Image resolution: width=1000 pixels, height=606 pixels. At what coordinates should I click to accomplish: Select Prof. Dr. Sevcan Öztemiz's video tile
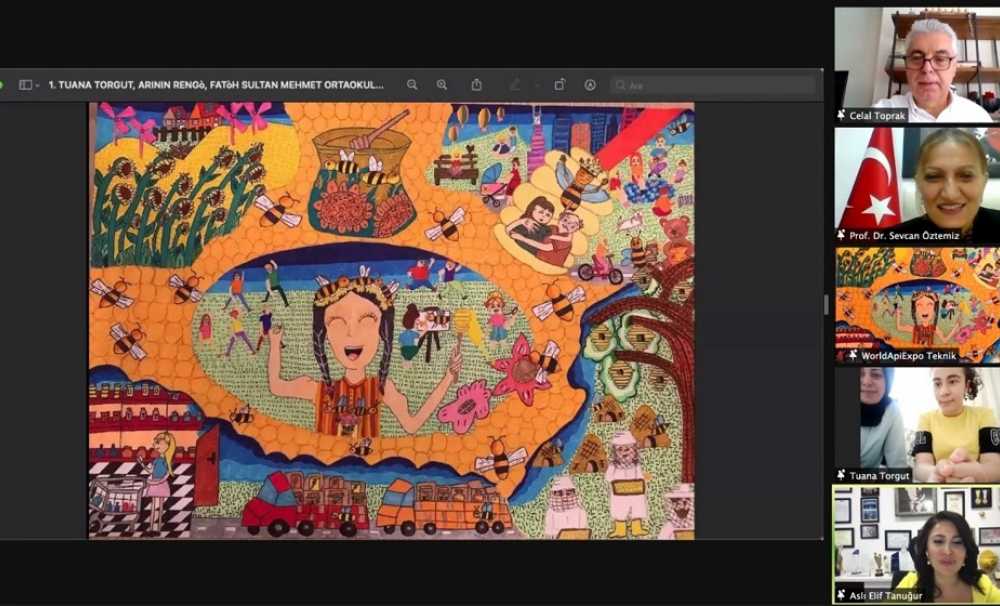tap(917, 185)
